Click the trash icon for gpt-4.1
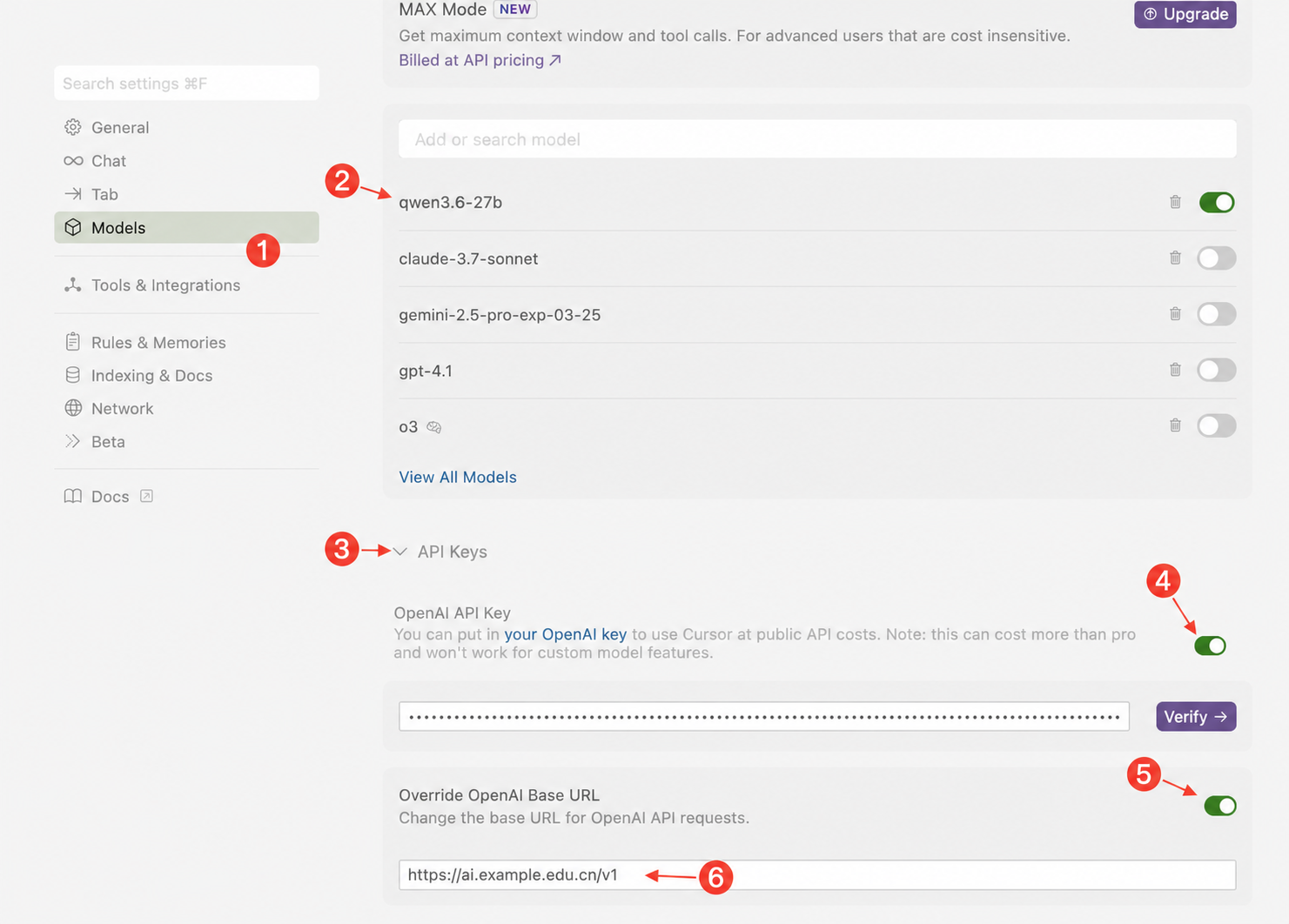1289x924 pixels. point(1175,370)
